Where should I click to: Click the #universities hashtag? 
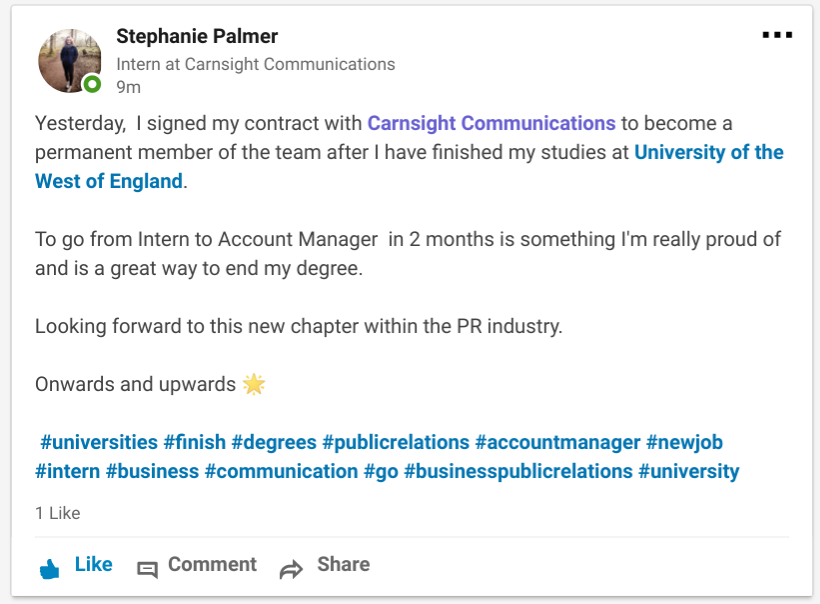99,442
